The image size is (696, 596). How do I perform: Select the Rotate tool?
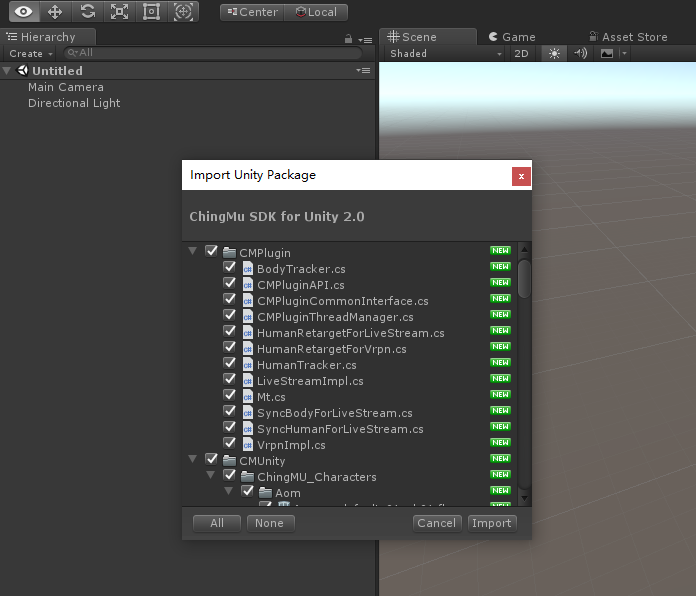[x=87, y=12]
